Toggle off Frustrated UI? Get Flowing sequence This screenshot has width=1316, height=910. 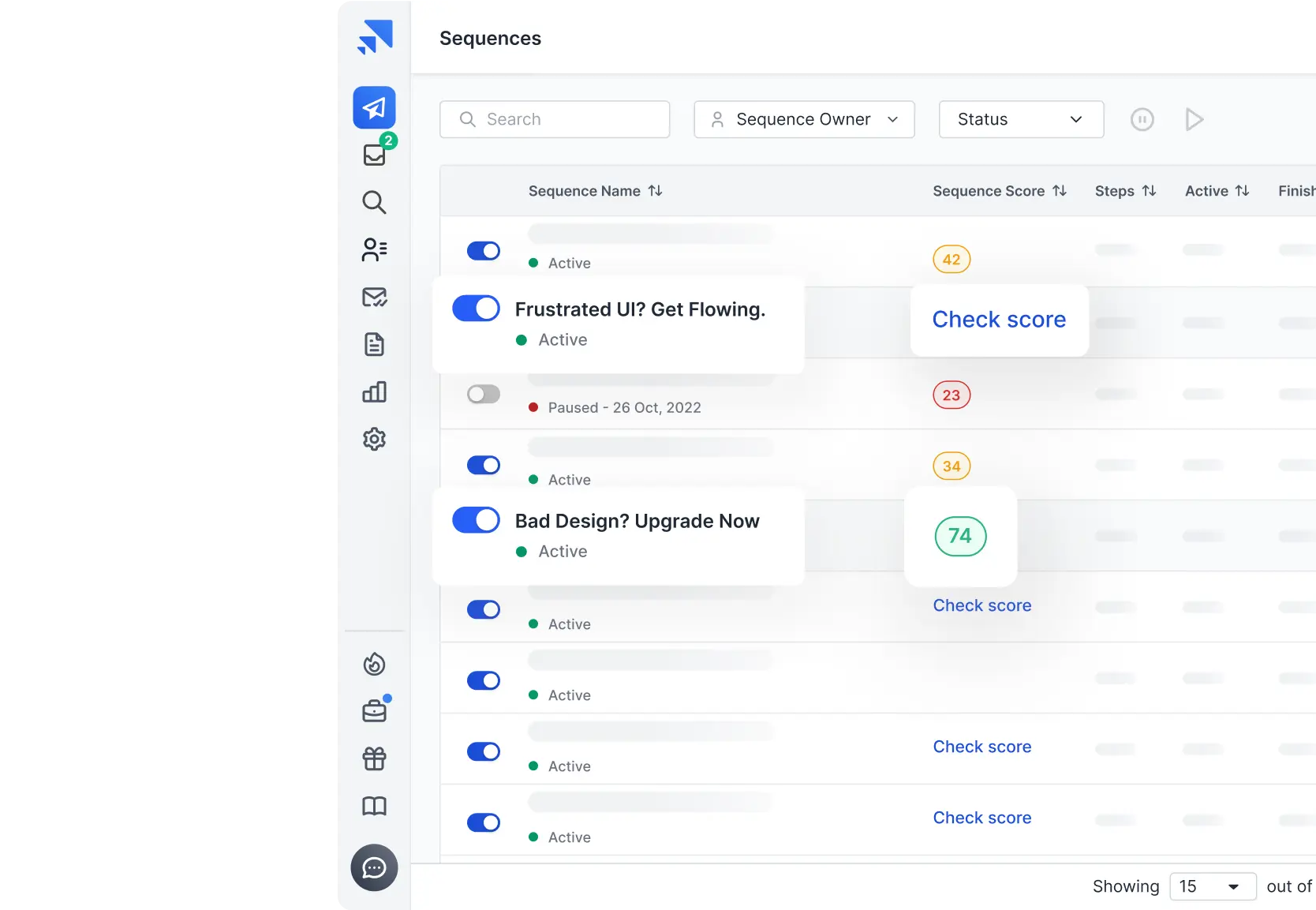point(475,308)
